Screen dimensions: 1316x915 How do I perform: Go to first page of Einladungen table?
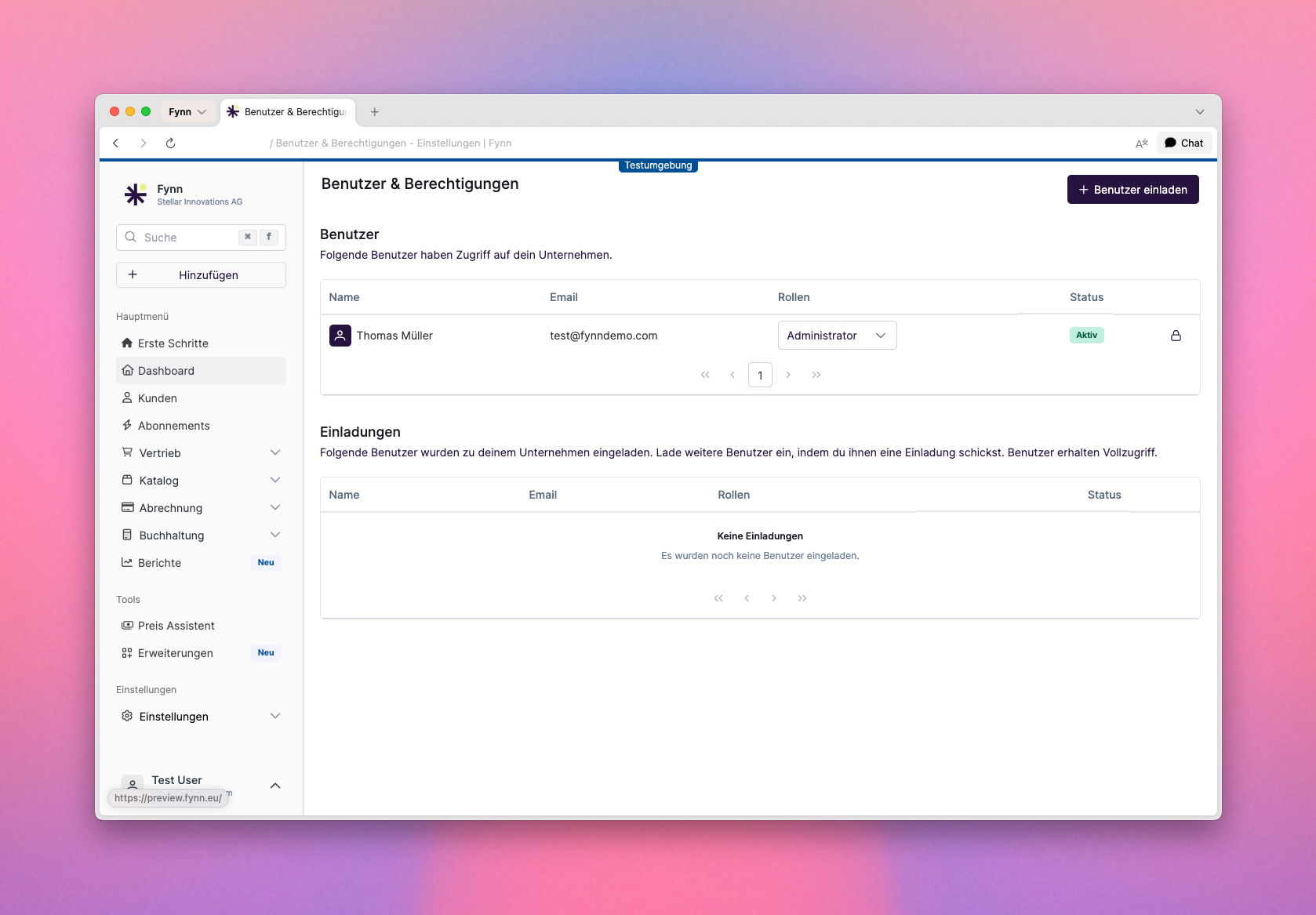coord(718,598)
